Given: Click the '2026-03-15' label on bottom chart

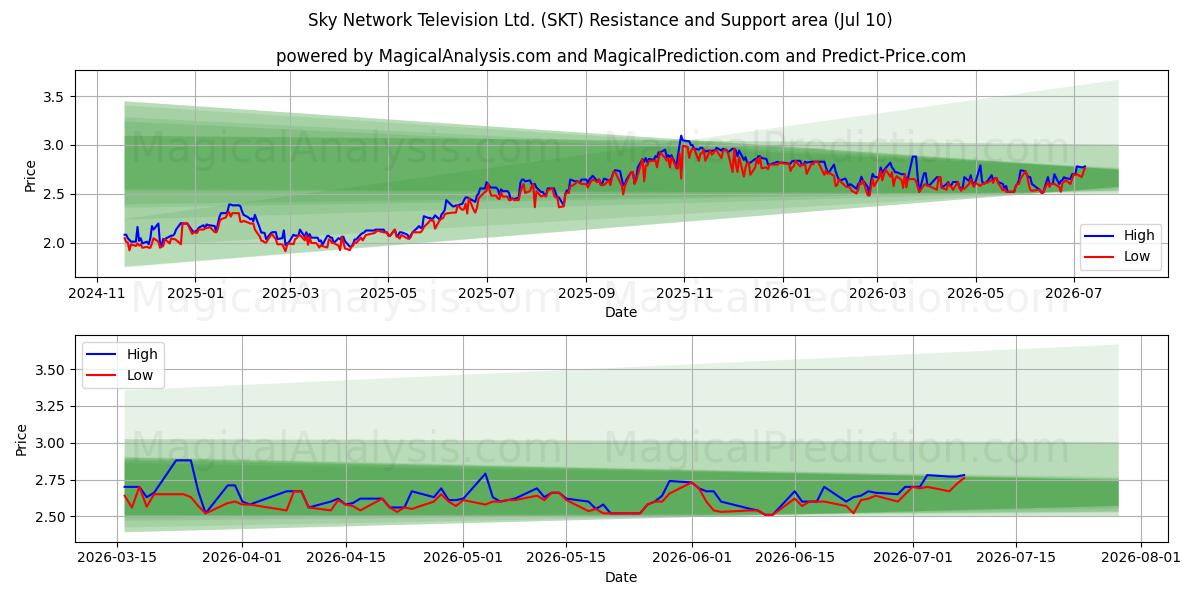Looking at the screenshot, I should [x=118, y=560].
